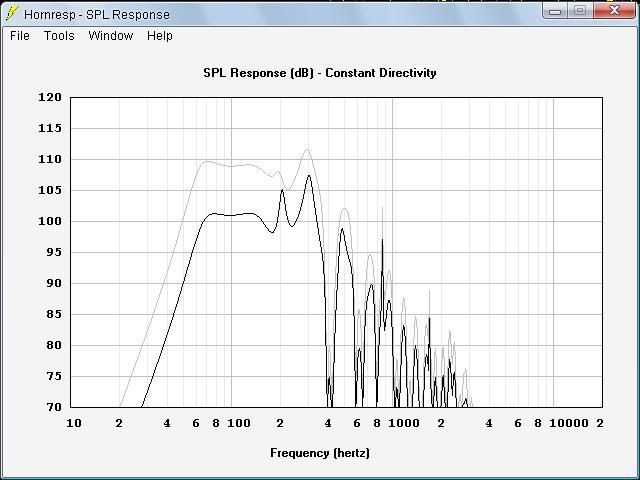
Task: Click the highest peak of the black curve
Action: click(x=309, y=176)
